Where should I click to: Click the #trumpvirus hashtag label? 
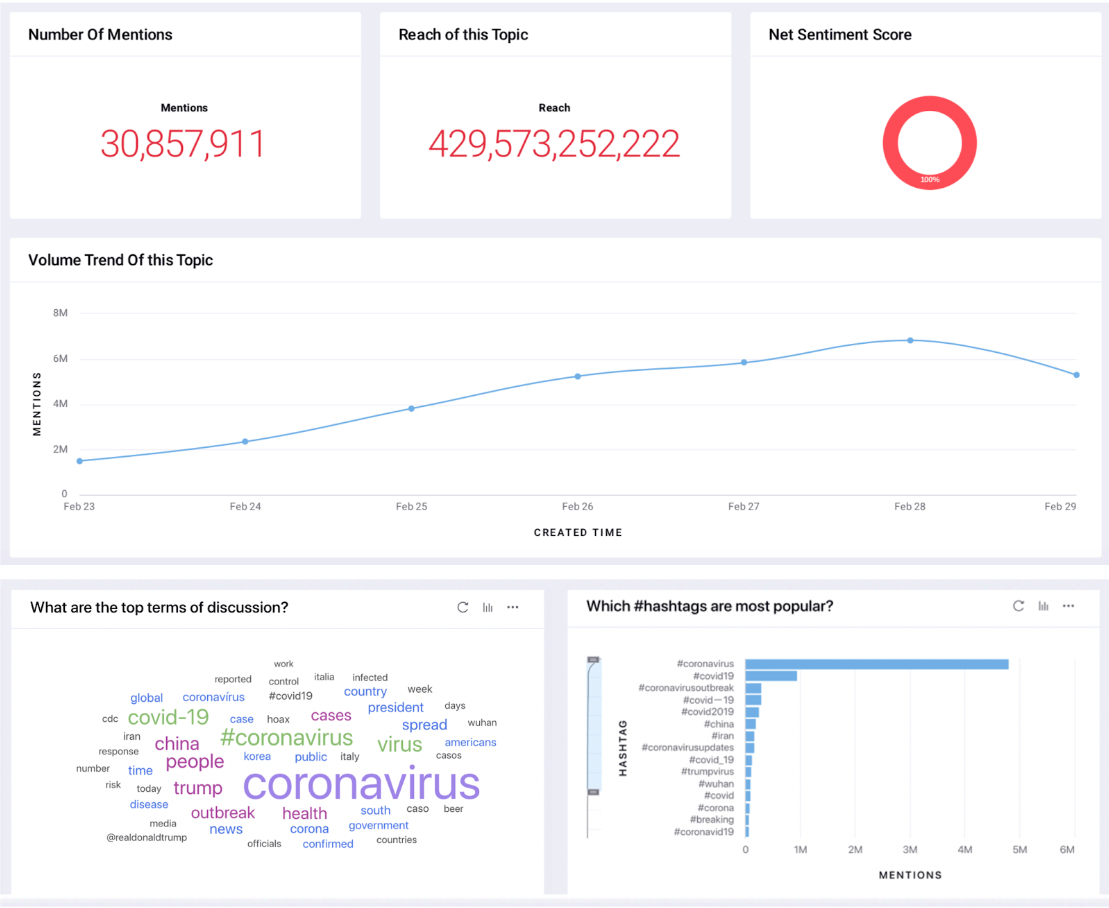click(707, 772)
